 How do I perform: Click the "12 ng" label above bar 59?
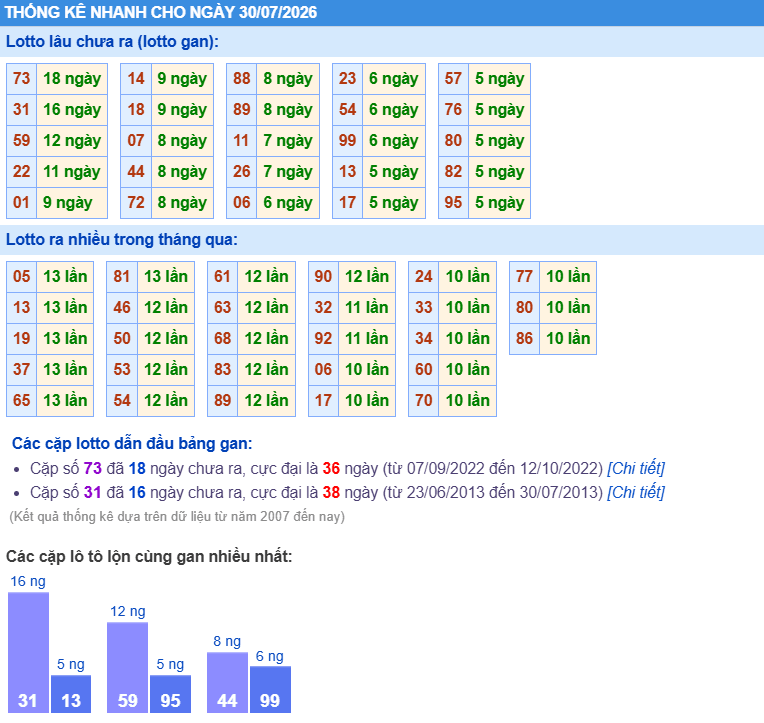pos(128,612)
